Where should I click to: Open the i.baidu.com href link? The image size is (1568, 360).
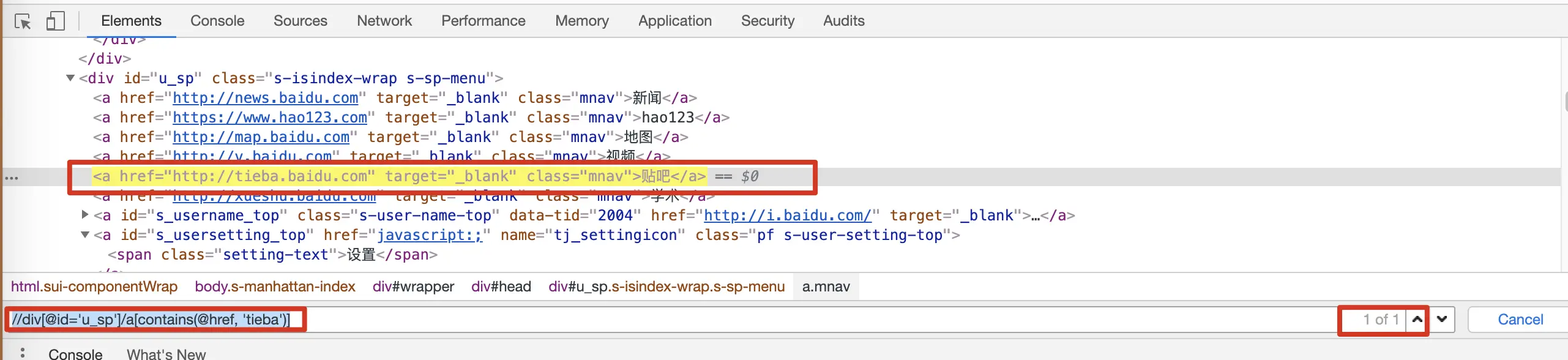[x=787, y=216]
